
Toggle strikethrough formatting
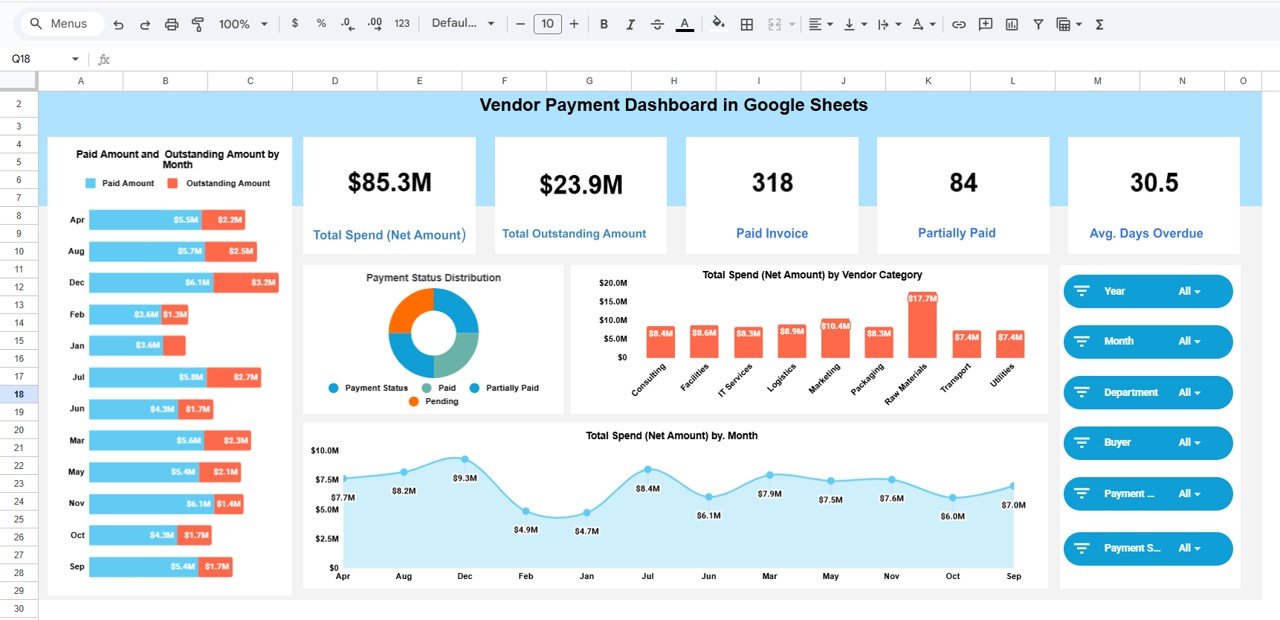pyautogui.click(x=657, y=24)
